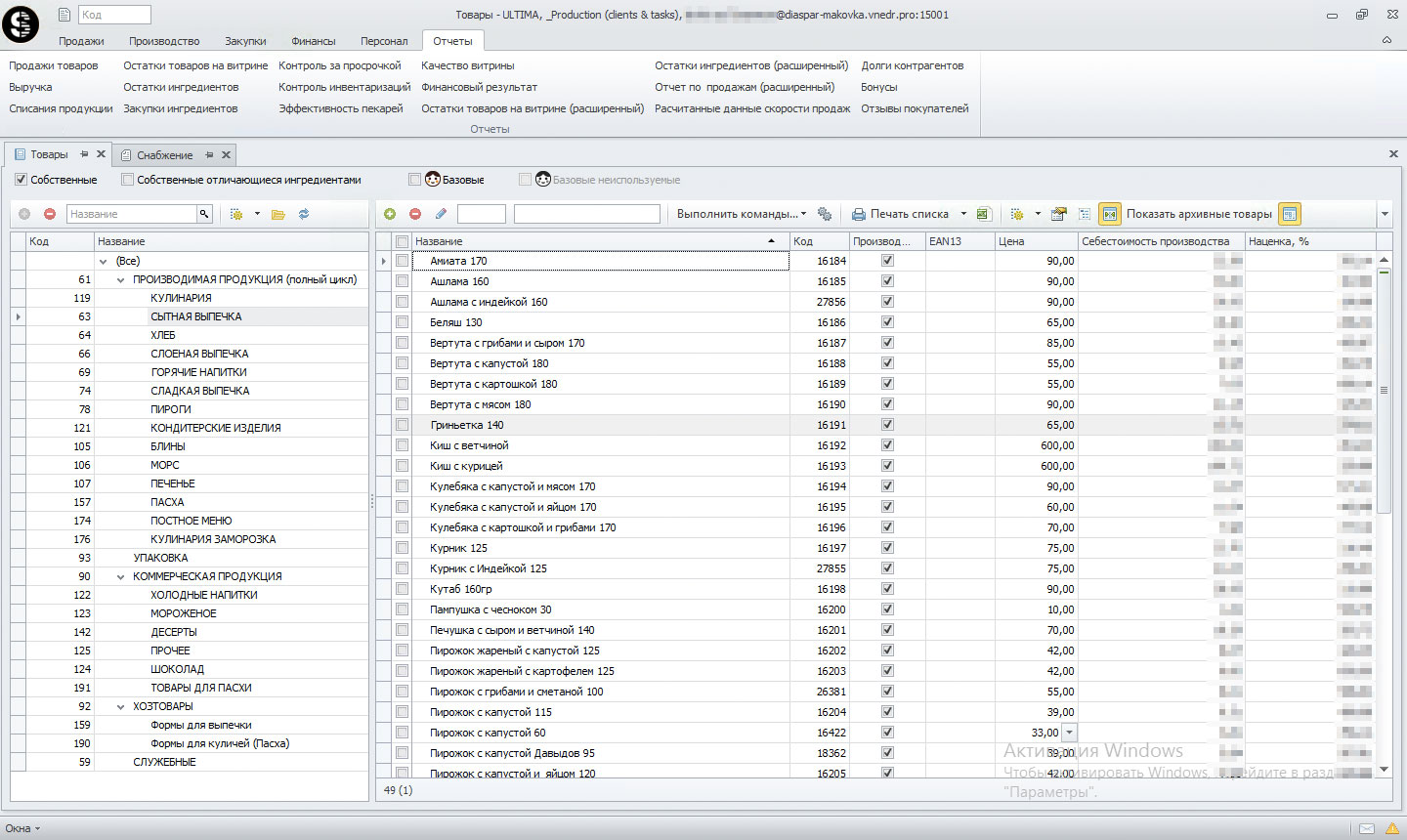Uncheck the Собственные checkbox

click(x=21, y=180)
